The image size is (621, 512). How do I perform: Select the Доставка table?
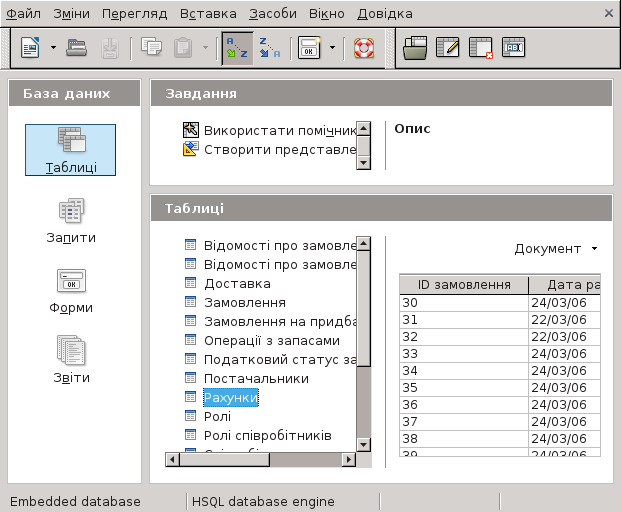[237, 284]
